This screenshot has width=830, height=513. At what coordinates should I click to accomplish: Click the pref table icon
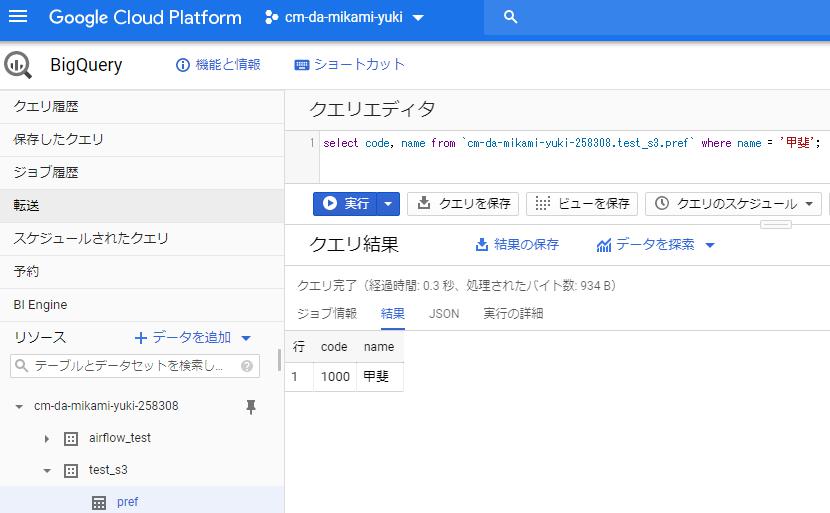coord(99,502)
